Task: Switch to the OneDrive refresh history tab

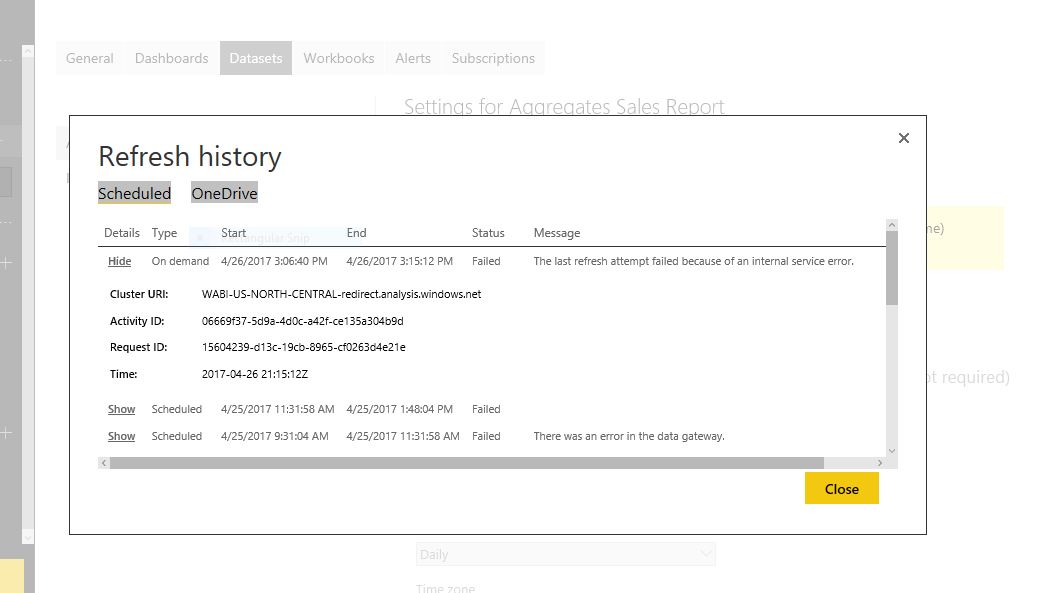Action: tap(224, 193)
